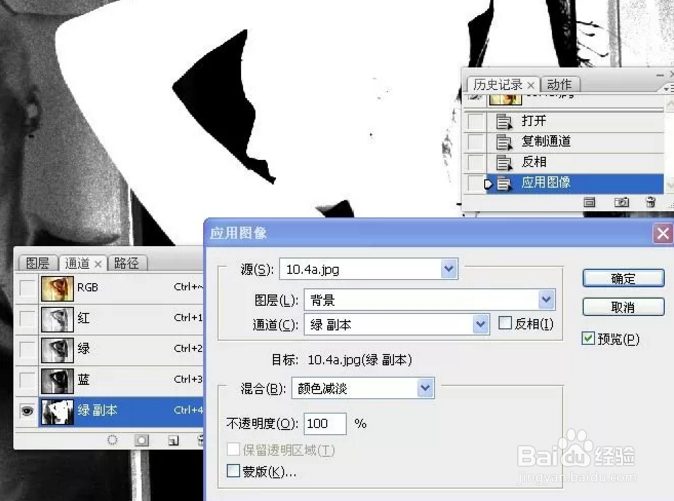Create new document from state in History
674x501 pixels.
tap(589, 202)
